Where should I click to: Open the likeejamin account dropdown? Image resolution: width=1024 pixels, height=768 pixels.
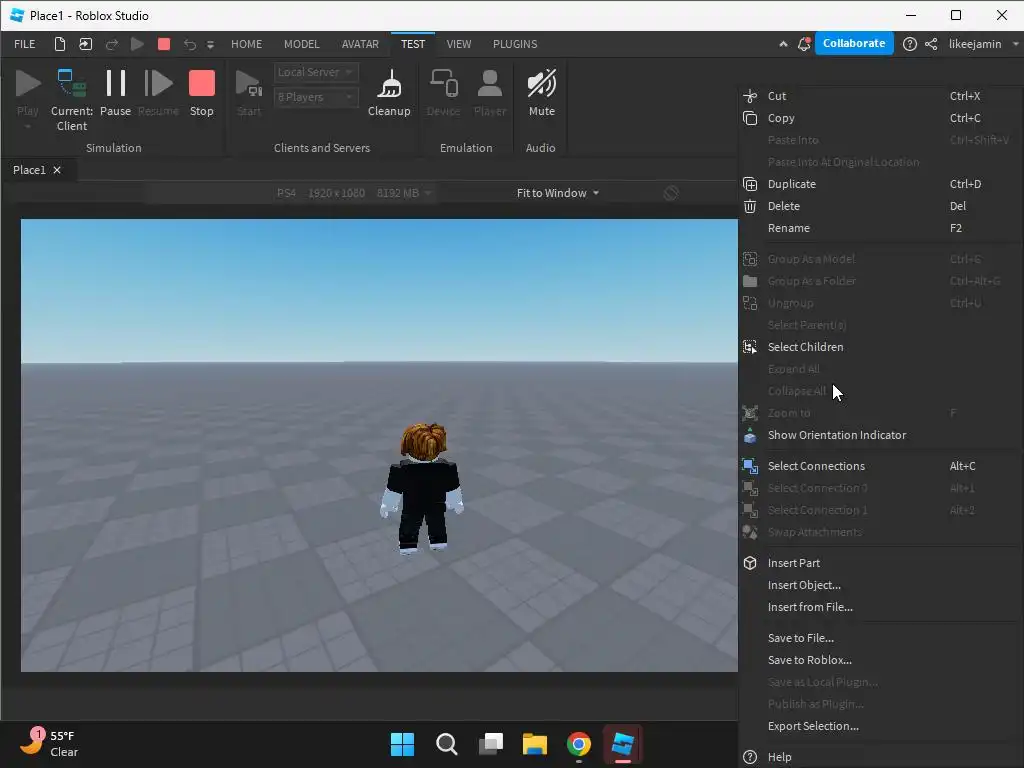pos(984,44)
